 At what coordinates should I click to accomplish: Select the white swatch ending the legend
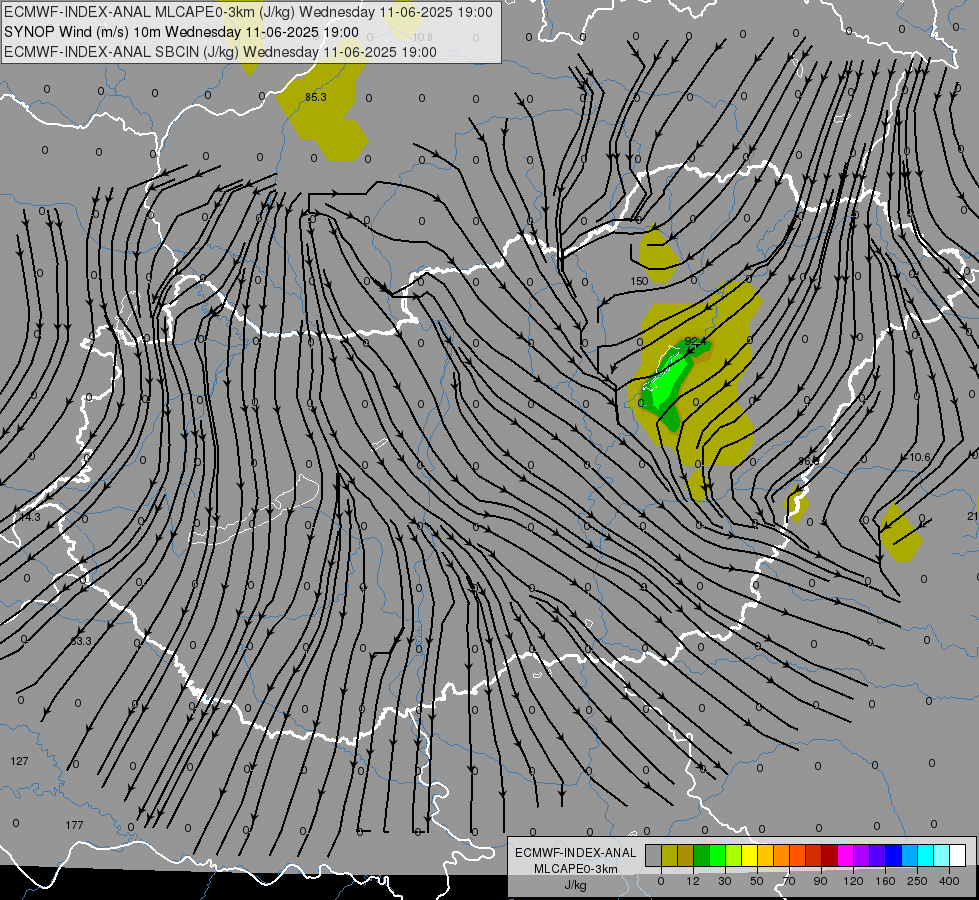[x=958, y=856]
